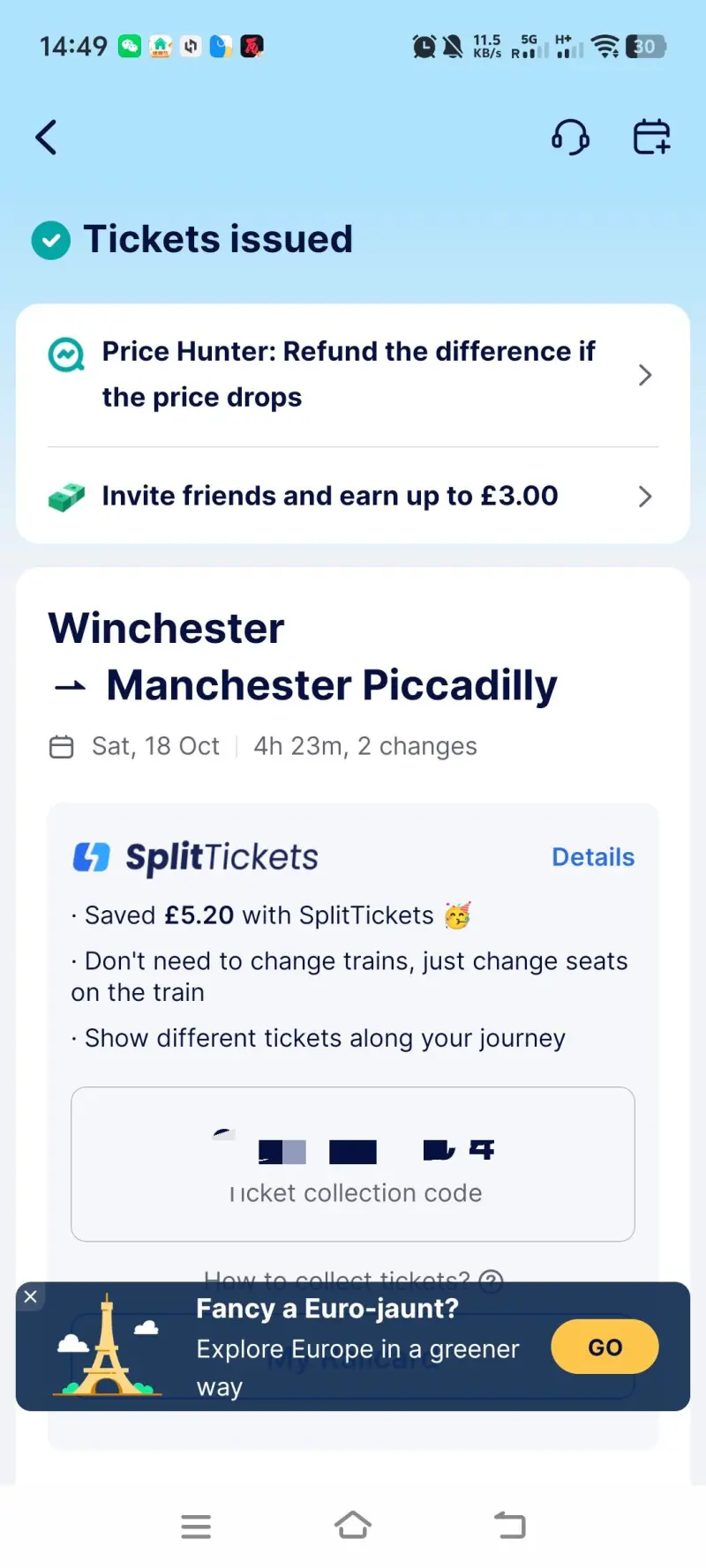The image size is (706, 1568).
Task: Tap the Android home button
Action: [x=353, y=1526]
